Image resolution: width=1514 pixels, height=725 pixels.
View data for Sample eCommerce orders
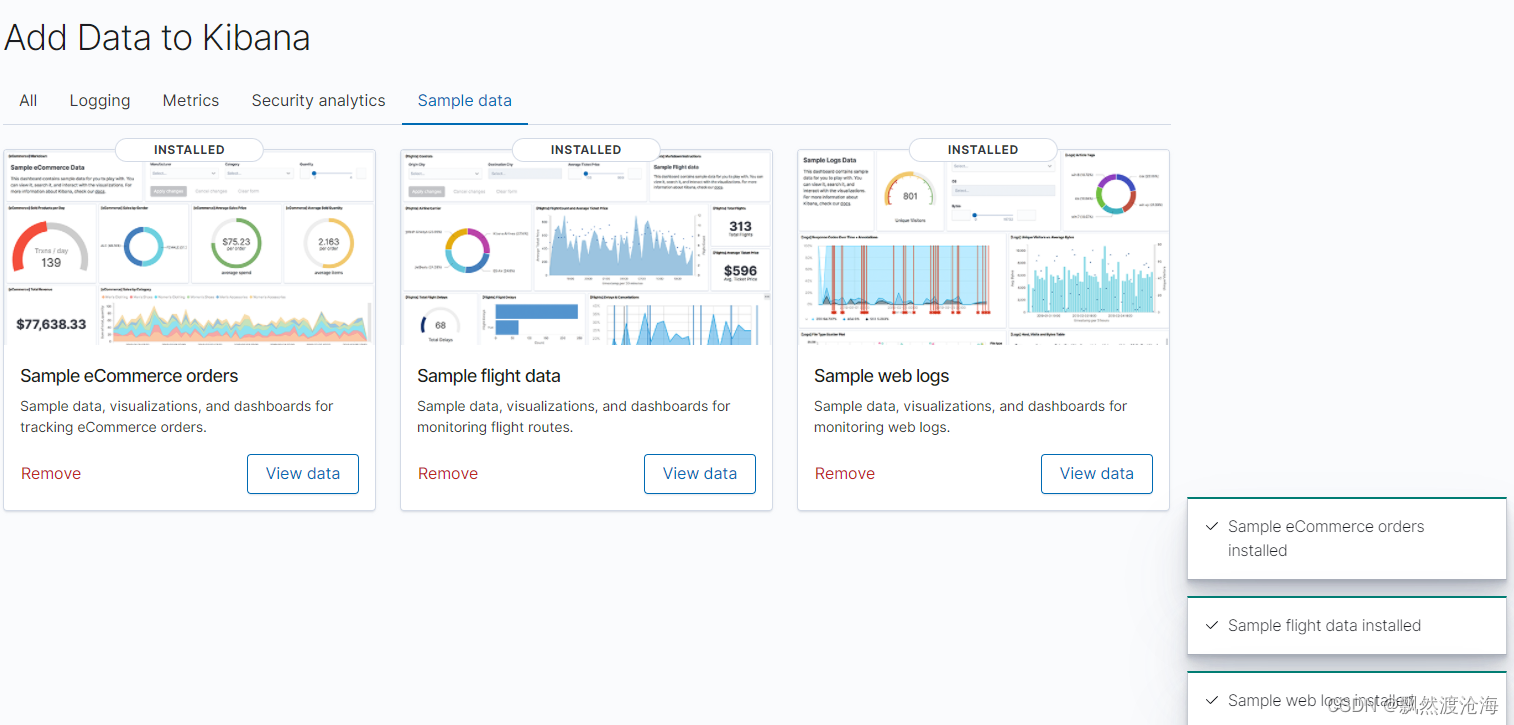pyautogui.click(x=303, y=474)
